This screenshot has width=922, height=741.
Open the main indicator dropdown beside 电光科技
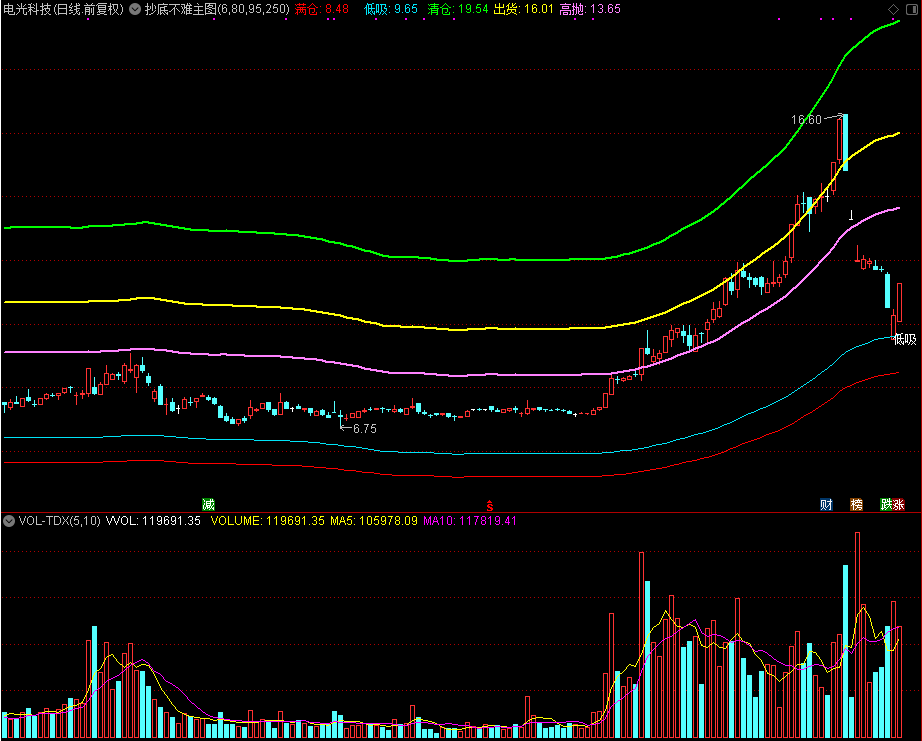(135, 9)
